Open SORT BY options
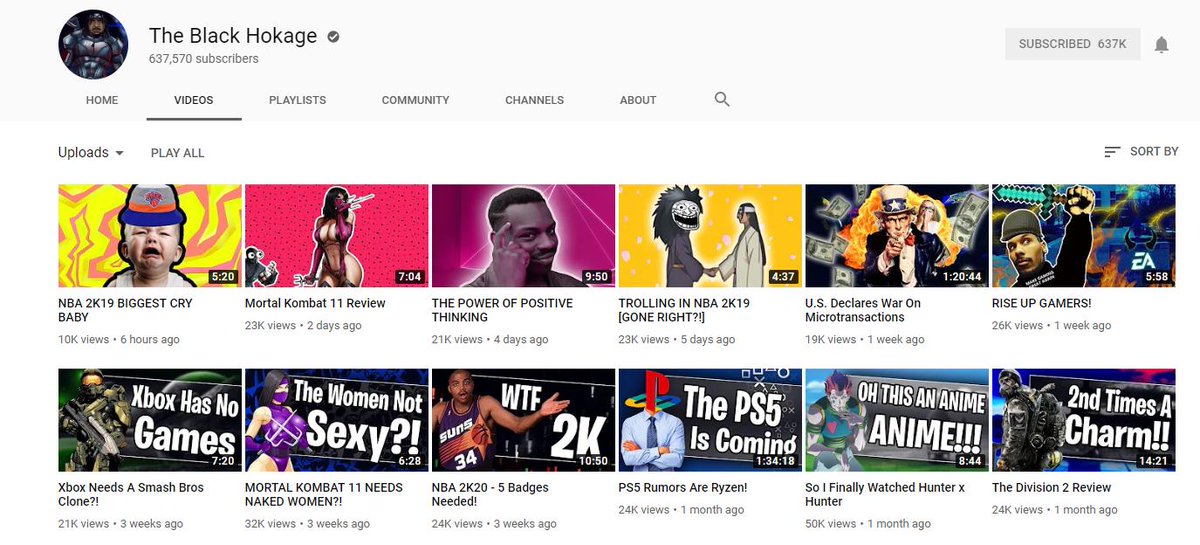This screenshot has height=545, width=1200. point(1141,152)
